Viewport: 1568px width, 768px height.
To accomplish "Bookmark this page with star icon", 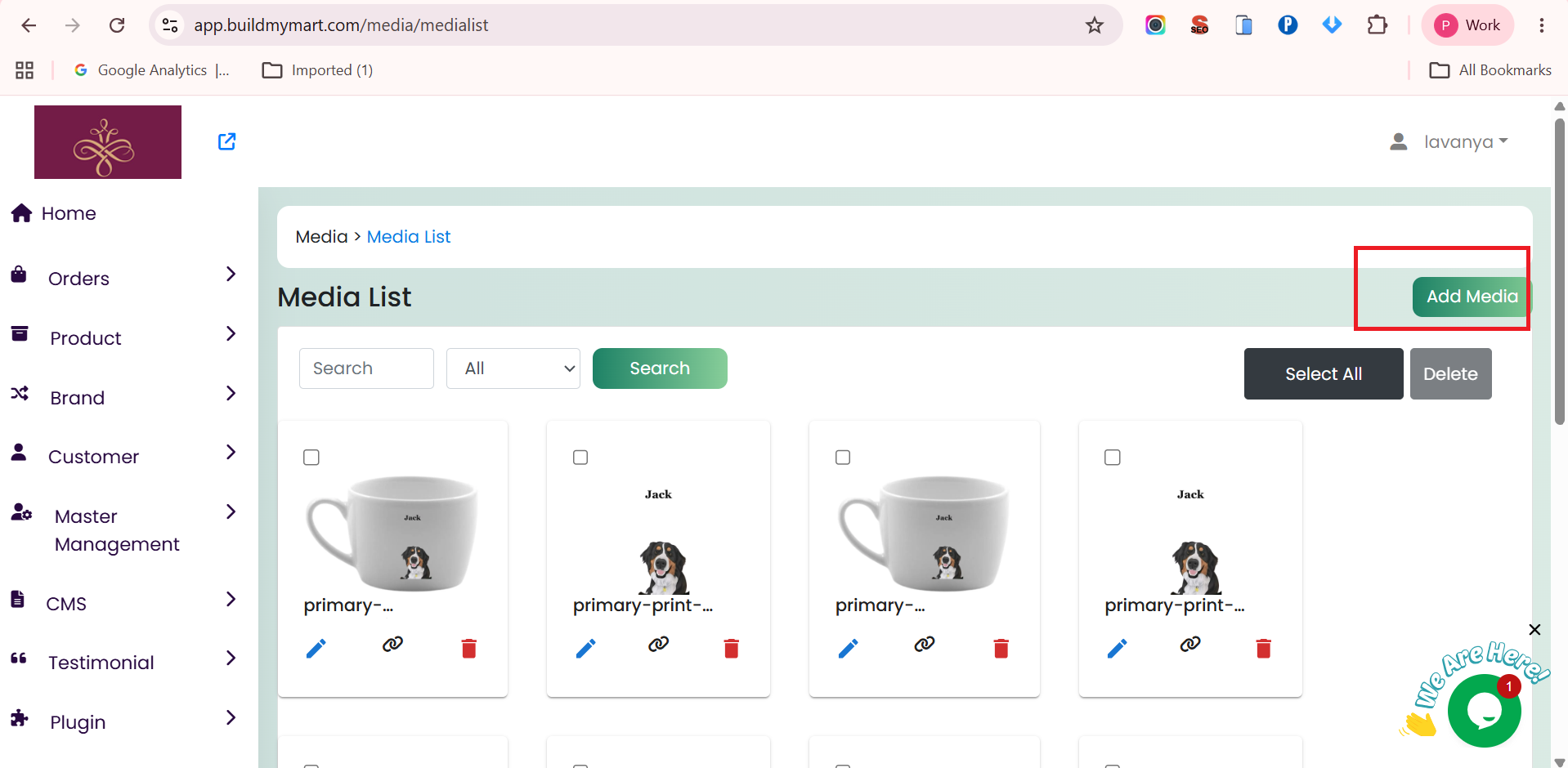I will point(1095,25).
